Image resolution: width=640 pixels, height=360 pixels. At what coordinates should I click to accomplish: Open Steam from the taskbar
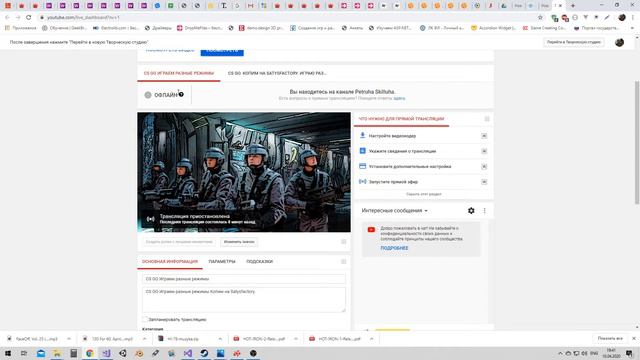coord(204,353)
